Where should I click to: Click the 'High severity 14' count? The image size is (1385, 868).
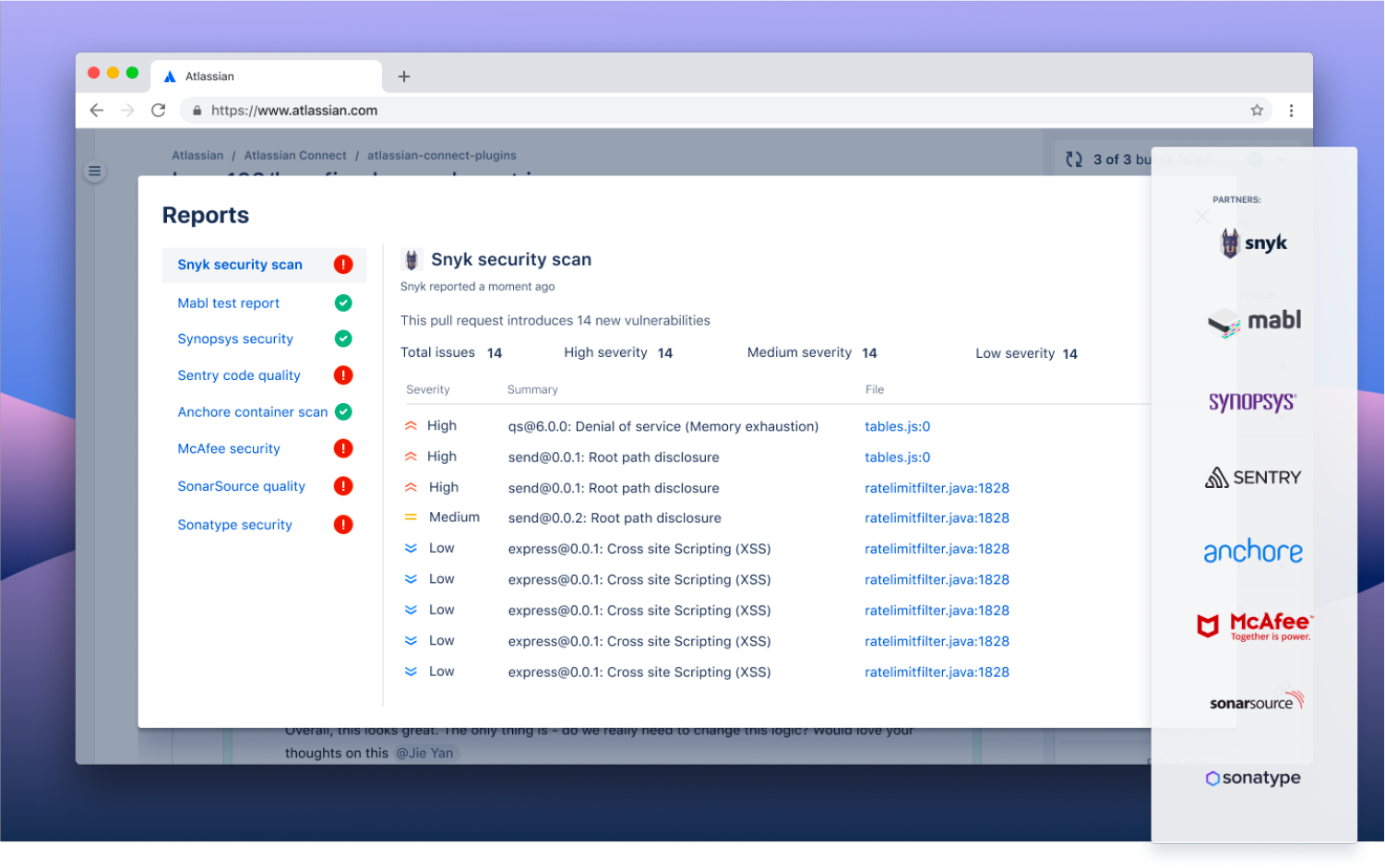pyautogui.click(x=618, y=352)
